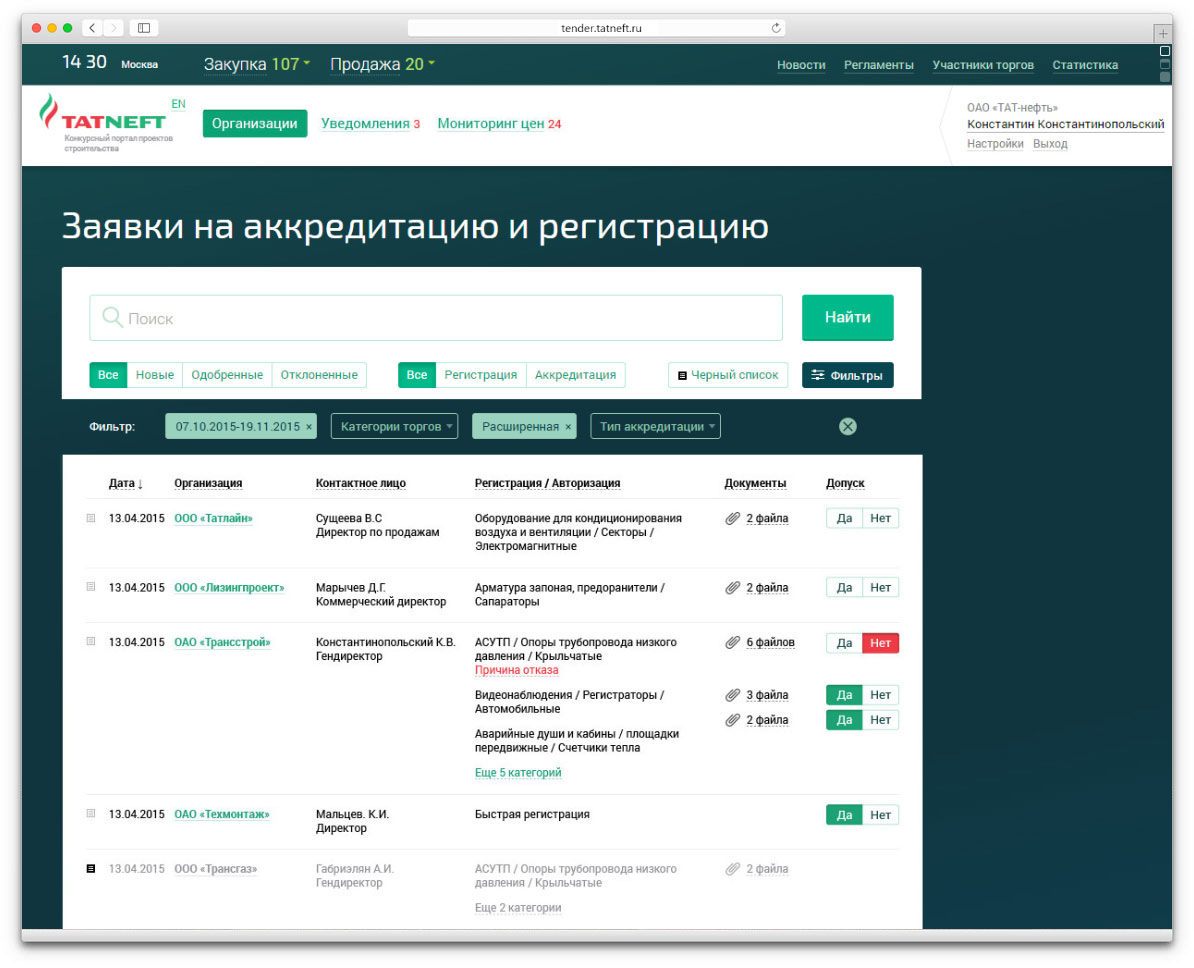Click the Tatneft logo
Screen dimensions: 1194x968
(x=103, y=120)
